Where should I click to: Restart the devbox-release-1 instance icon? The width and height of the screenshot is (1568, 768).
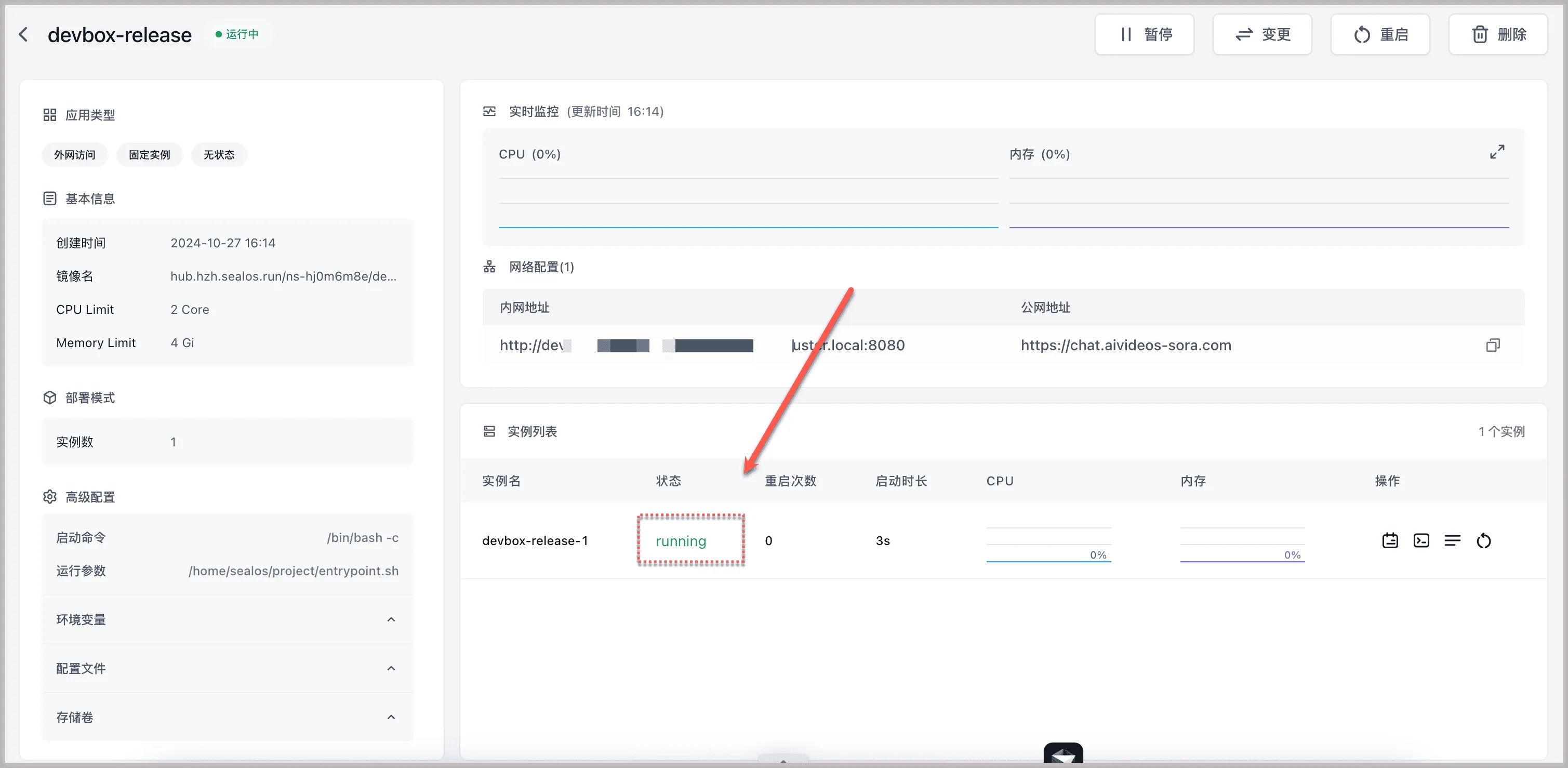pyautogui.click(x=1483, y=540)
